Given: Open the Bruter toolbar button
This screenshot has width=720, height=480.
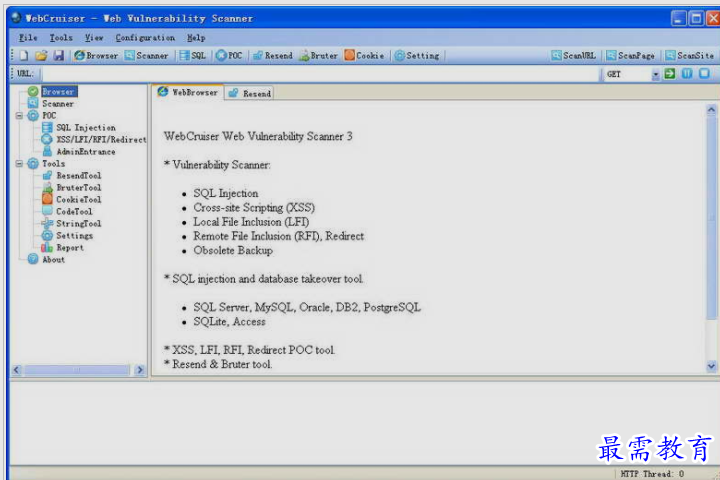Looking at the screenshot, I should tap(319, 56).
